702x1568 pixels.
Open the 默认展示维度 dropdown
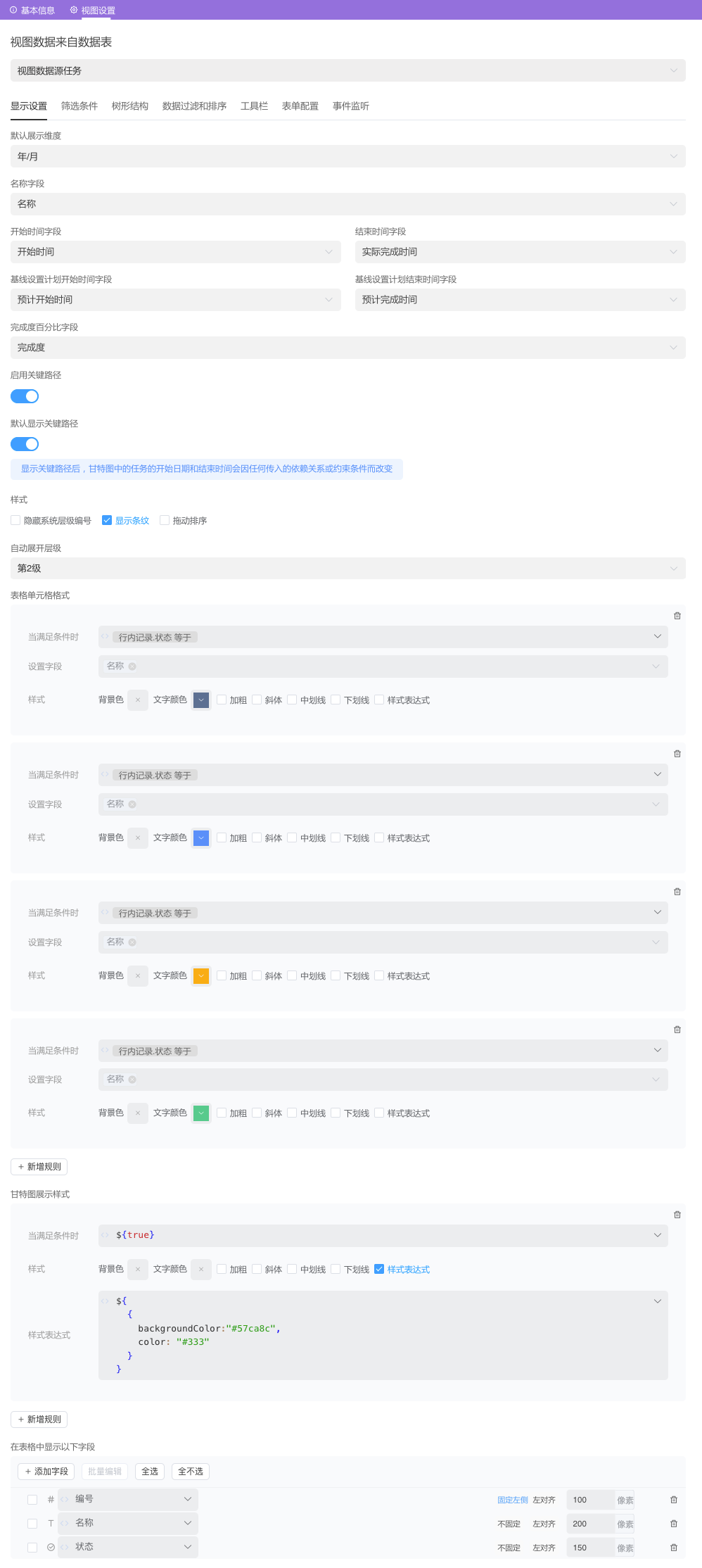347,156
